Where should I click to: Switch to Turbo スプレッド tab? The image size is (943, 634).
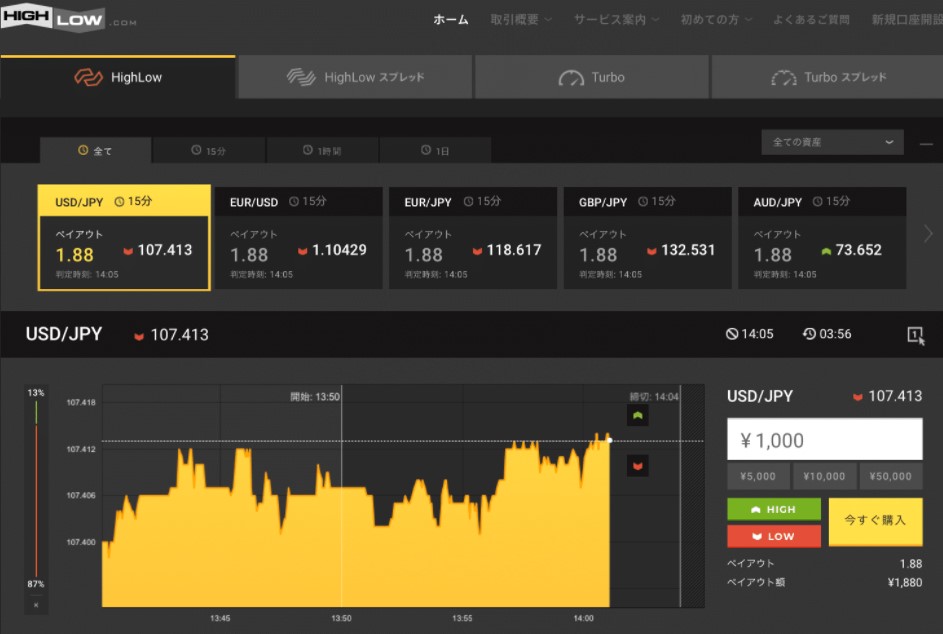[828, 77]
